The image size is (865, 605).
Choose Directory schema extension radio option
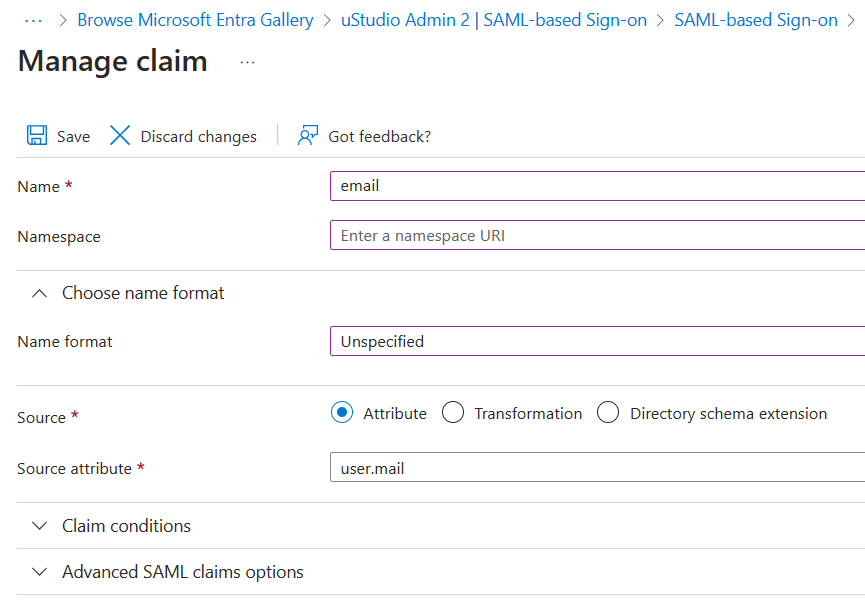pos(608,413)
